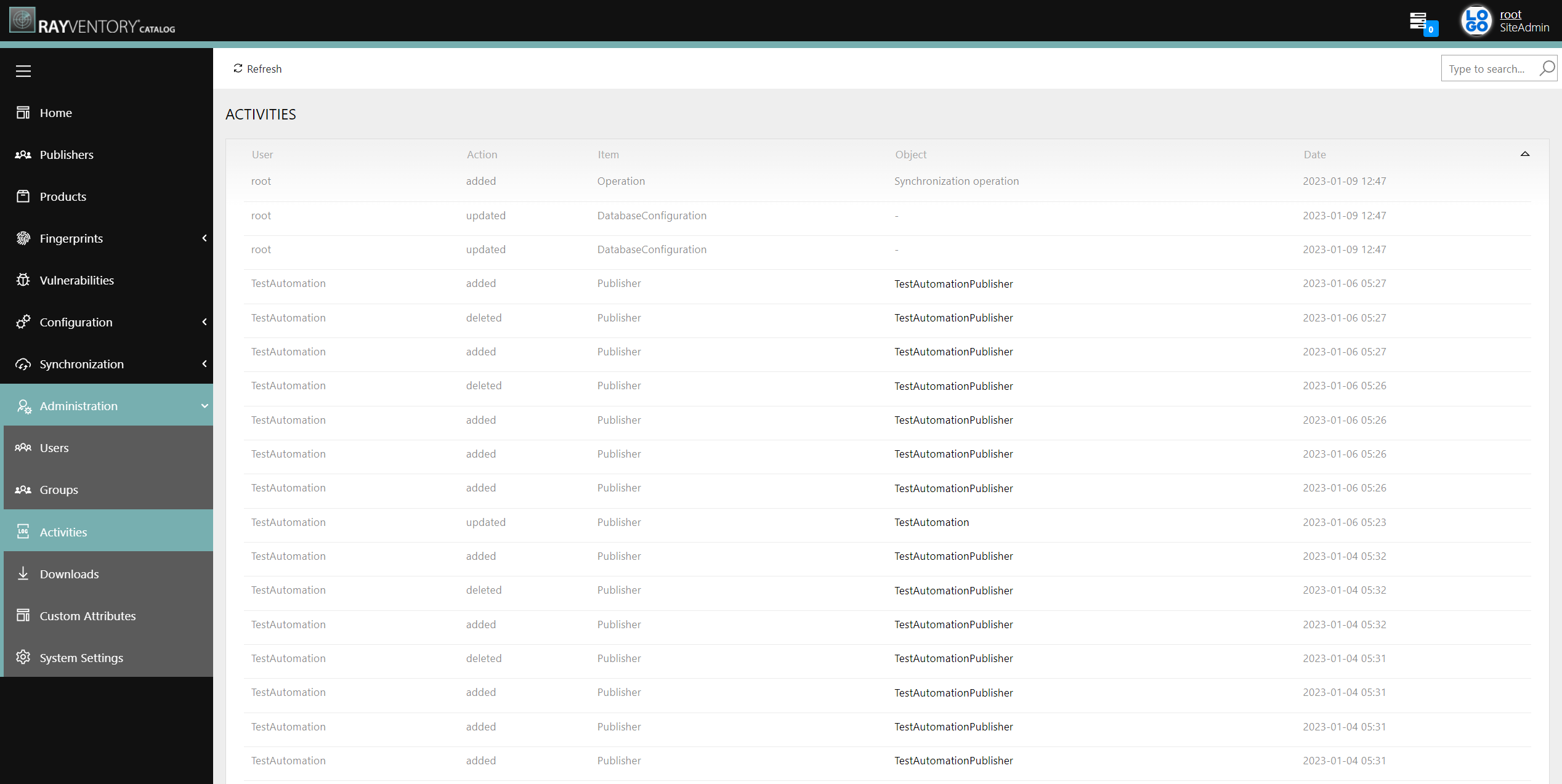Open the user avatar logo

coord(1476,22)
